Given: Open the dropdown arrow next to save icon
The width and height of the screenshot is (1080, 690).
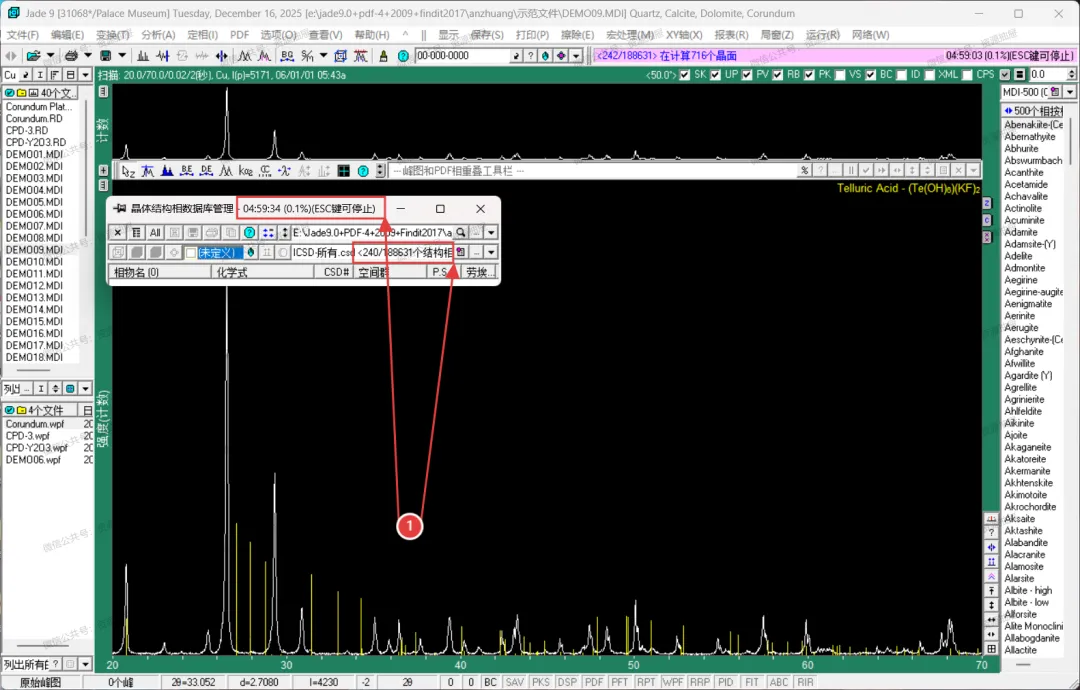Looking at the screenshot, I should [x=122, y=56].
